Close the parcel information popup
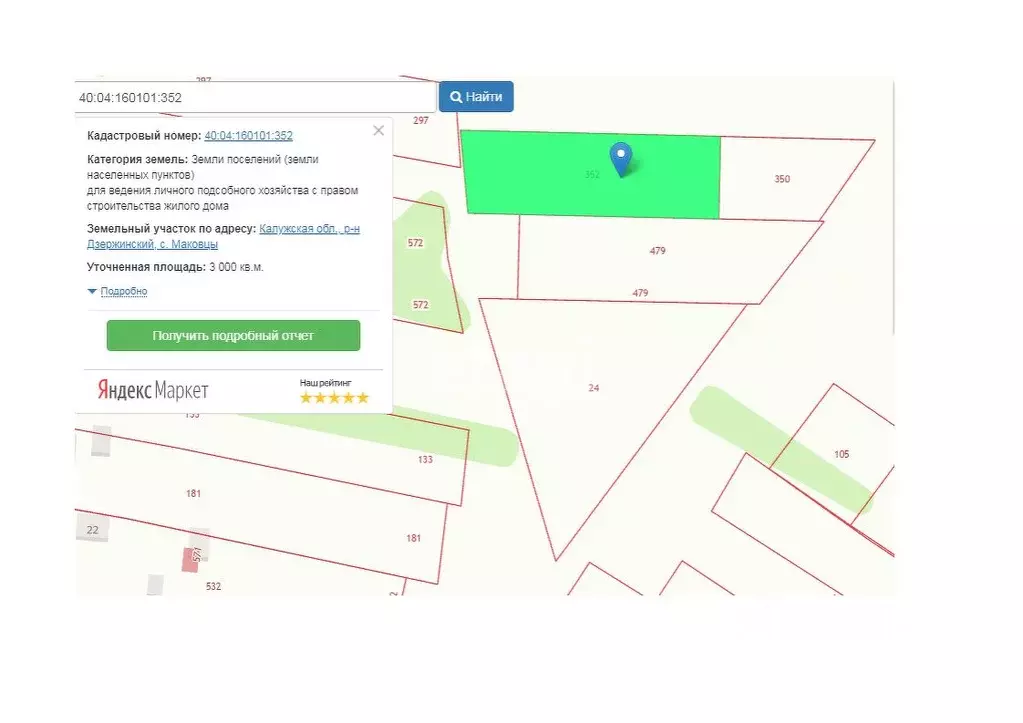The height and width of the screenshot is (723, 1023). pyautogui.click(x=378, y=130)
